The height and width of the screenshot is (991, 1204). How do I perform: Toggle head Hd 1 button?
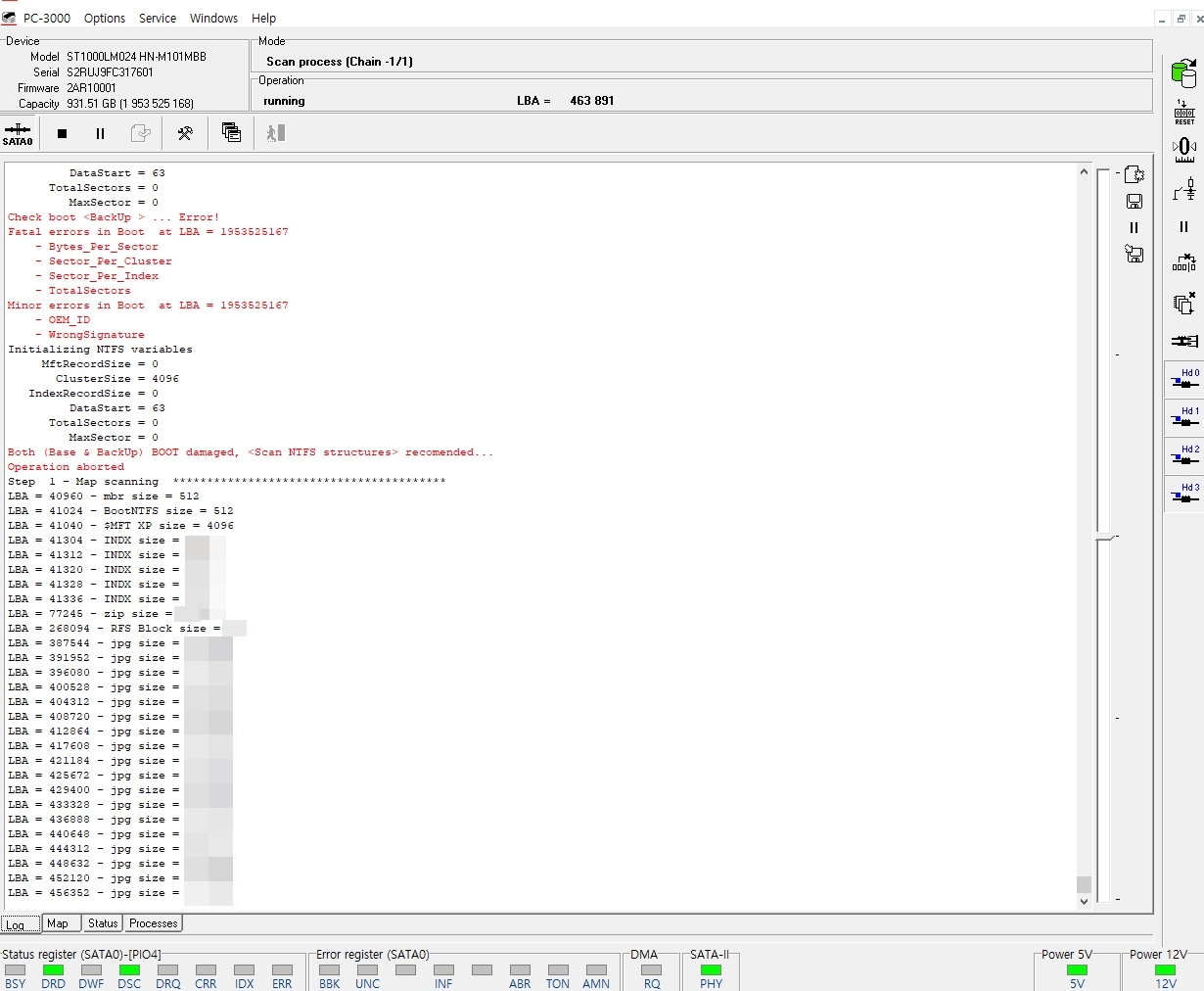[1184, 418]
